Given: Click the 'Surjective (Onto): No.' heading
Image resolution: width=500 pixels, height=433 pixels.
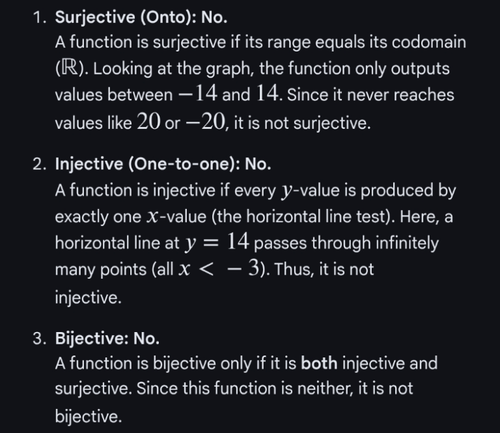Looking at the screenshot, I should click(x=141, y=17).
